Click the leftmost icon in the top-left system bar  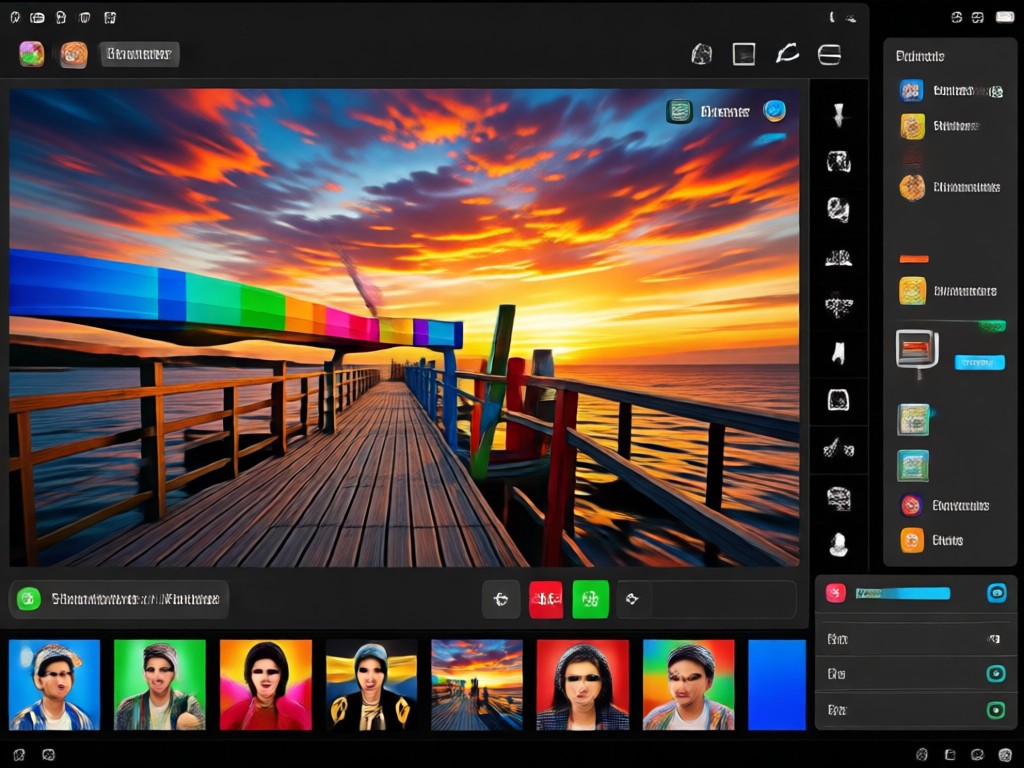click(x=15, y=18)
